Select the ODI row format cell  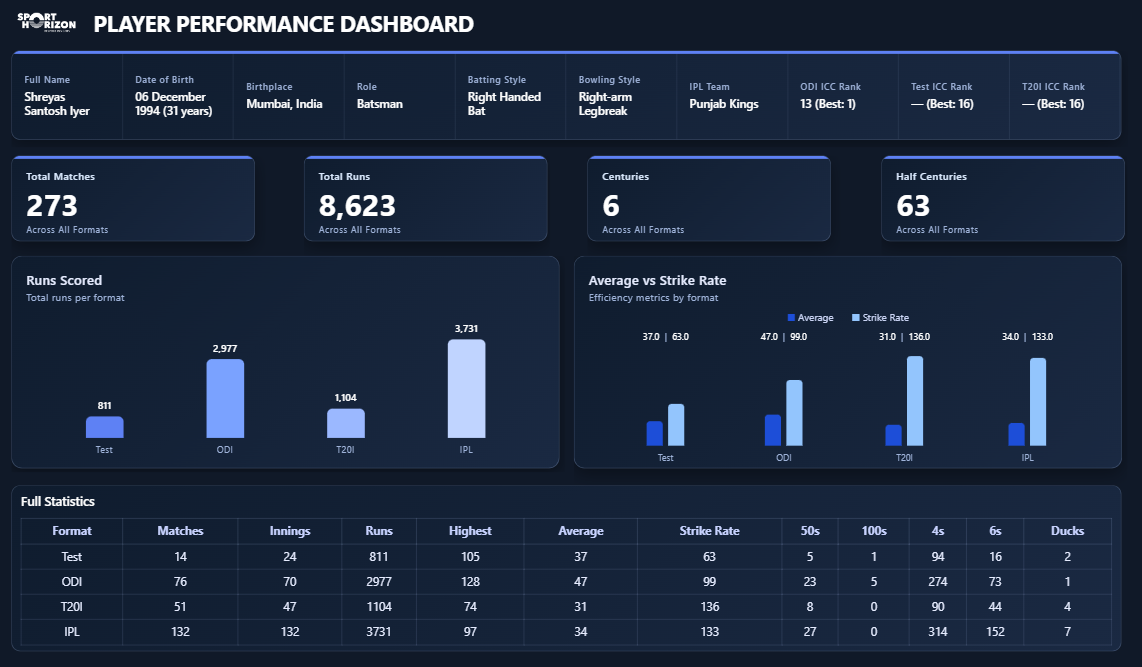click(71, 582)
